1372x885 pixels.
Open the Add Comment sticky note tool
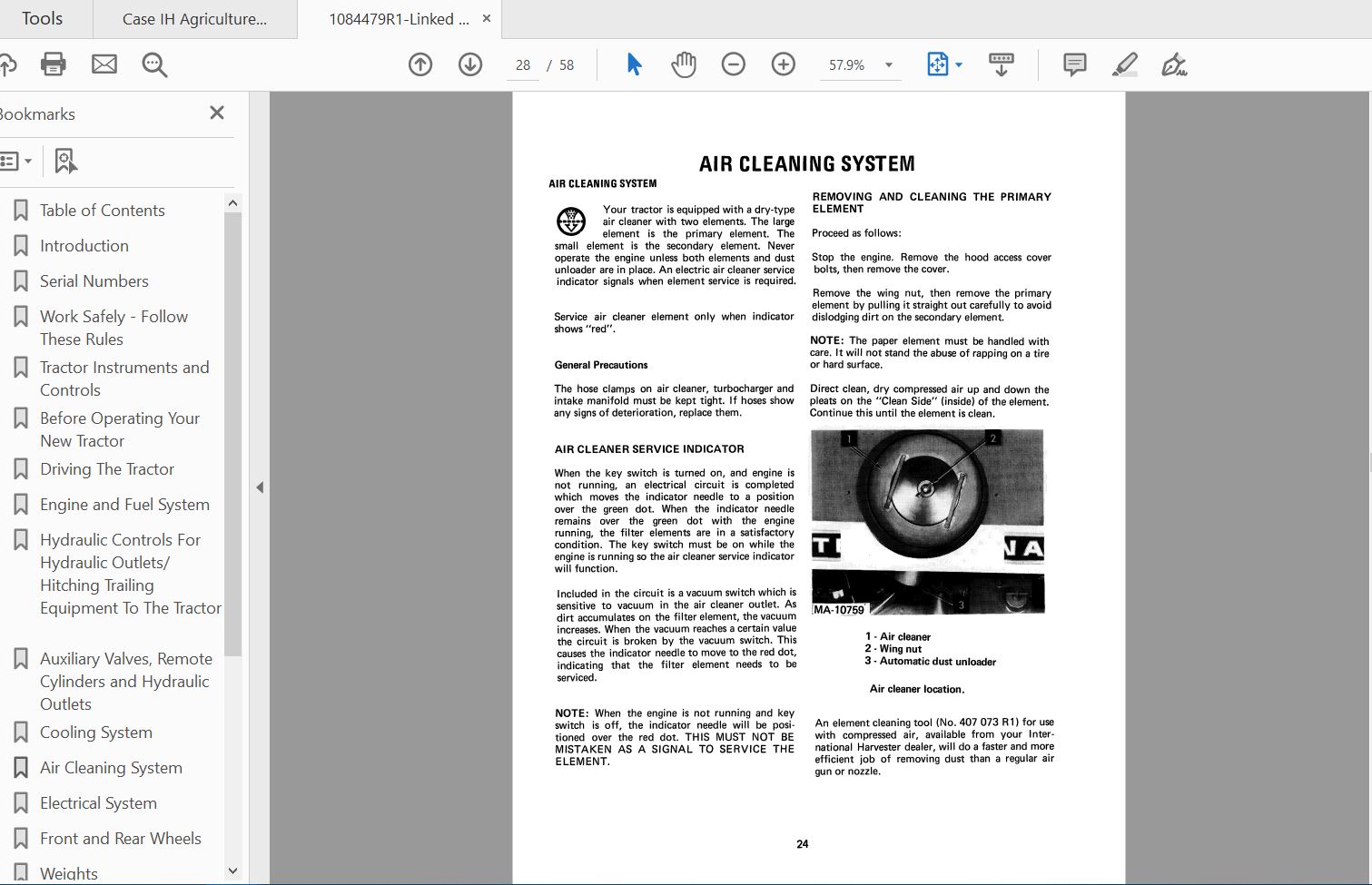tap(1074, 64)
